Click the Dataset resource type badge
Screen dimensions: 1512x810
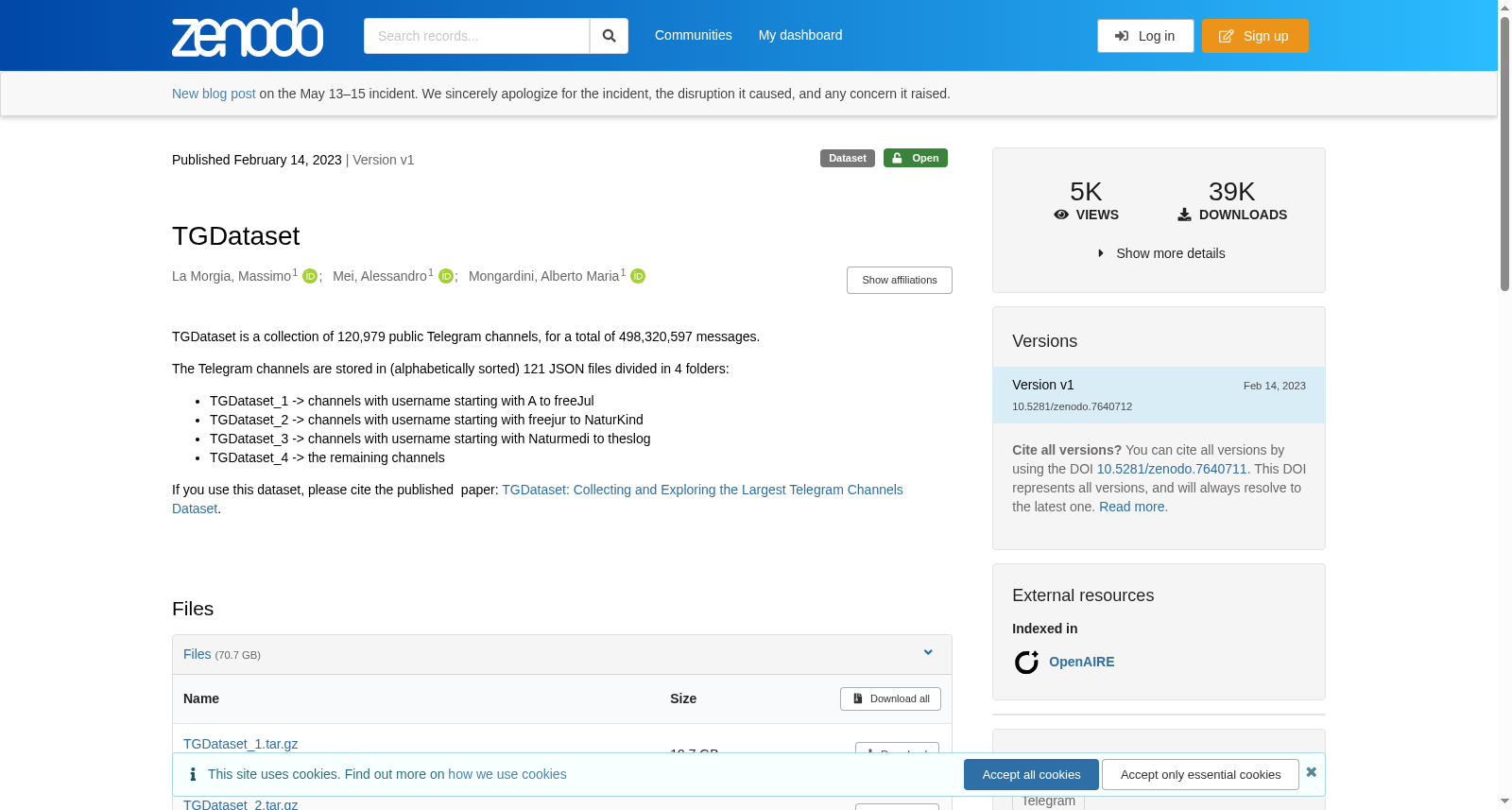(848, 158)
